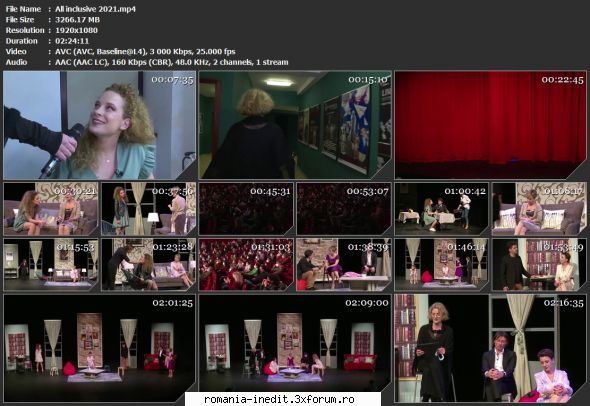Open the table scene thumbnail 01:00:42

click(x=442, y=209)
